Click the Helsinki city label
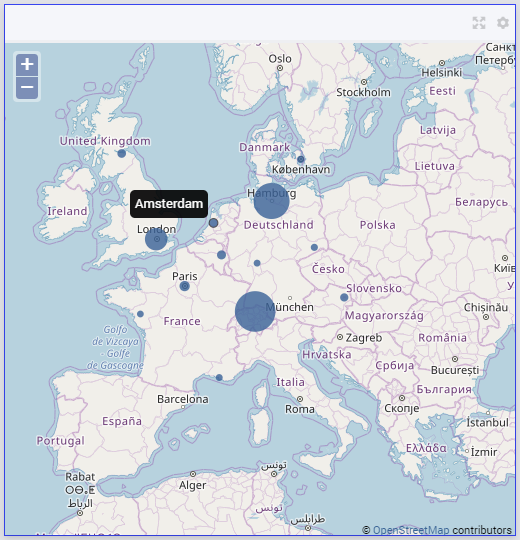 [441, 73]
